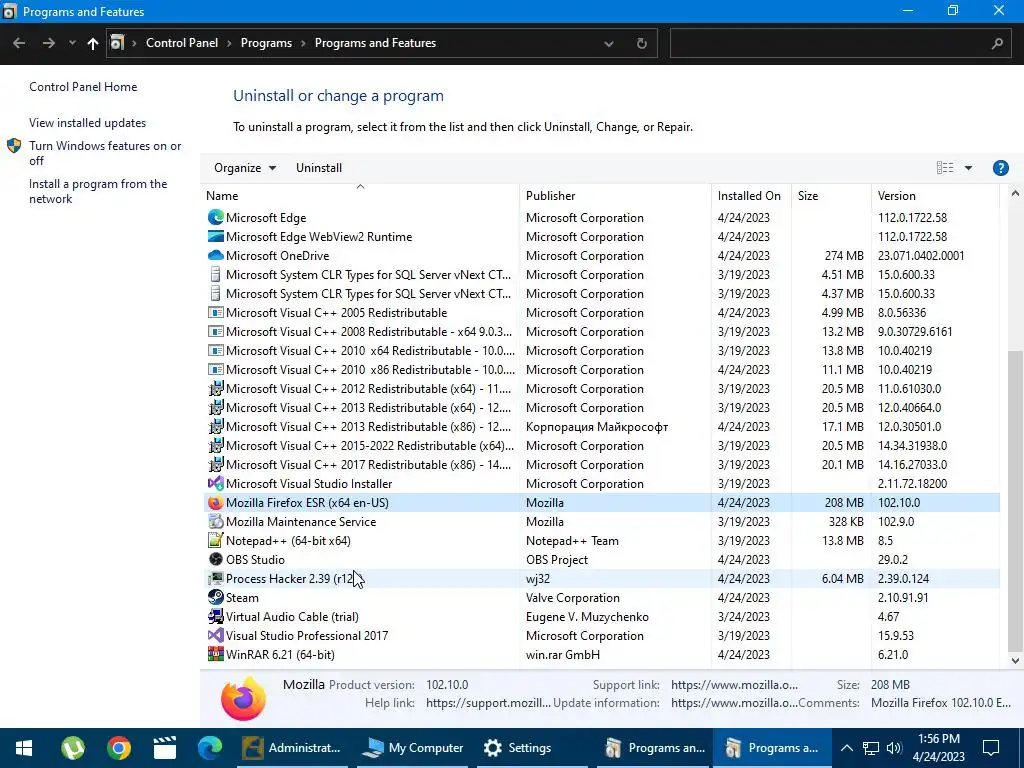Select the Microsoft Visual C++ 2015-2022 Redistributable row

(600, 445)
